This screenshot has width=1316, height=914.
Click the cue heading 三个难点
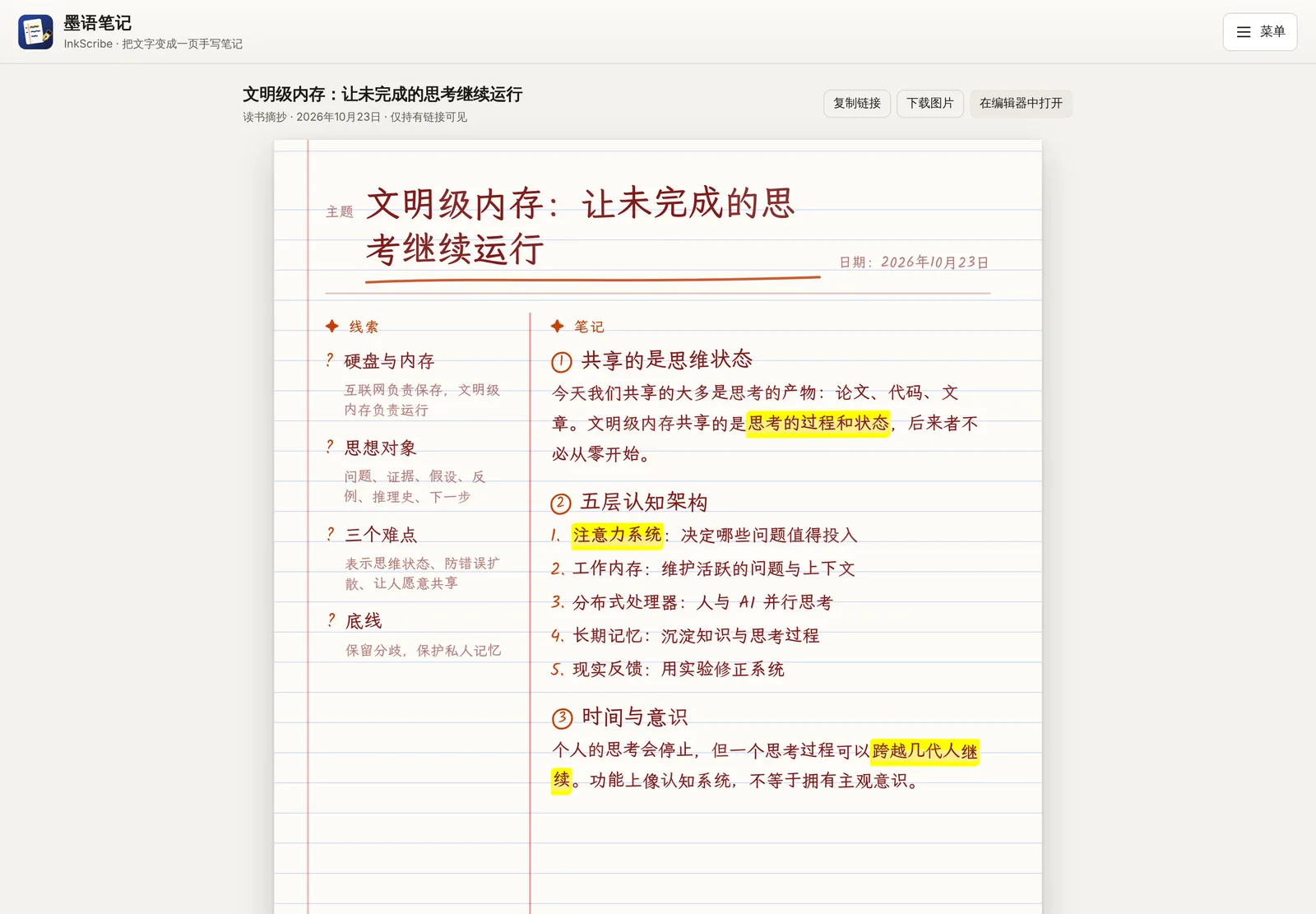click(381, 535)
